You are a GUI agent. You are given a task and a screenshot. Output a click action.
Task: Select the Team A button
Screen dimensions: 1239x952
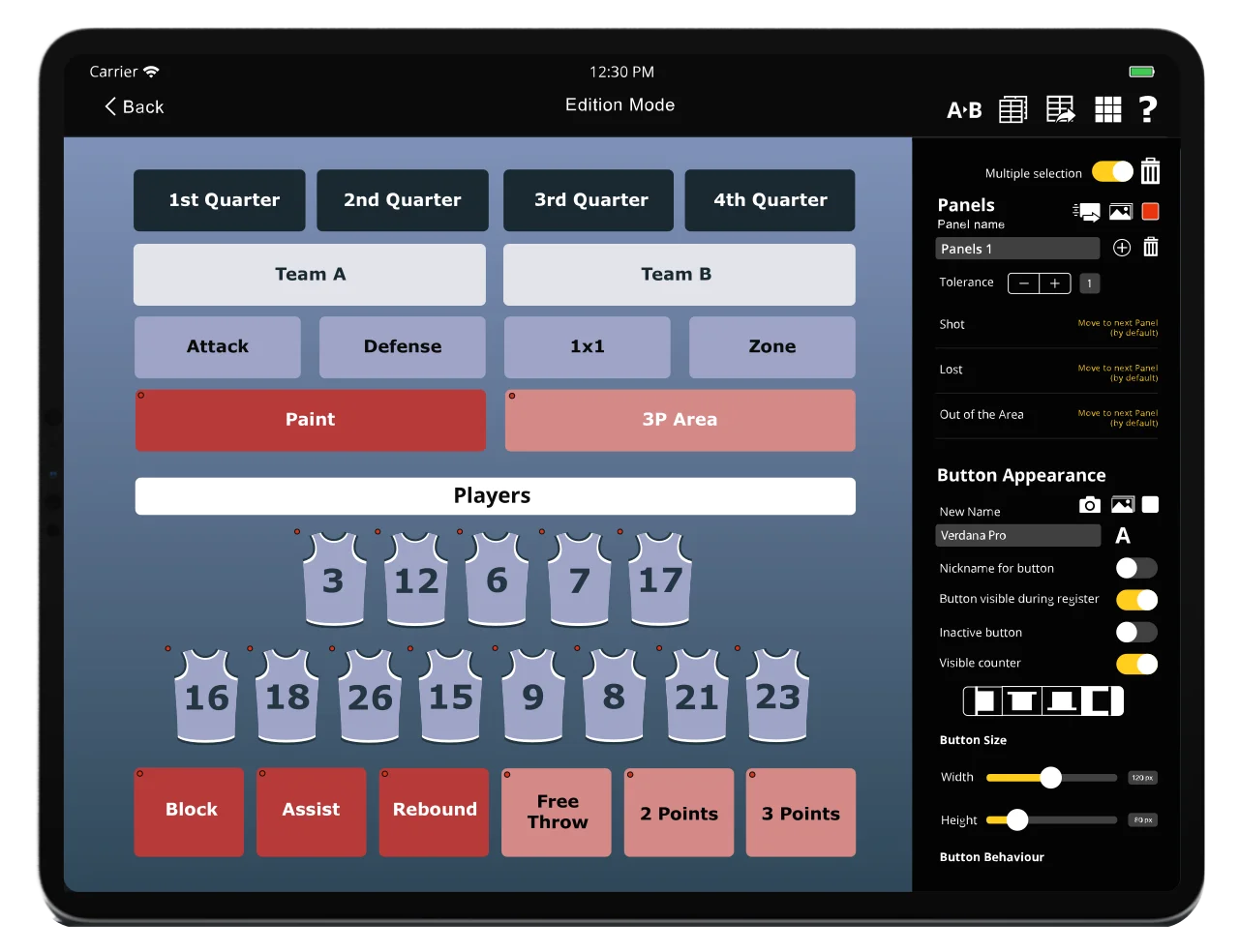(310, 275)
